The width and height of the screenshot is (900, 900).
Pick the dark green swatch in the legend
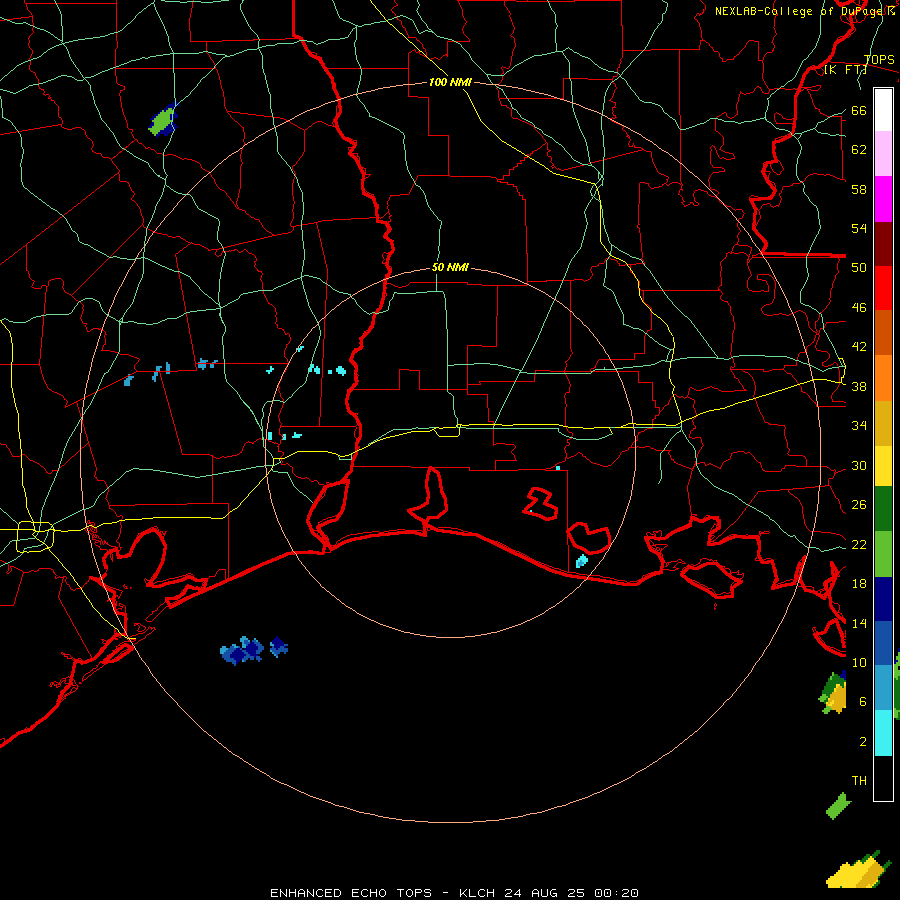tap(883, 509)
